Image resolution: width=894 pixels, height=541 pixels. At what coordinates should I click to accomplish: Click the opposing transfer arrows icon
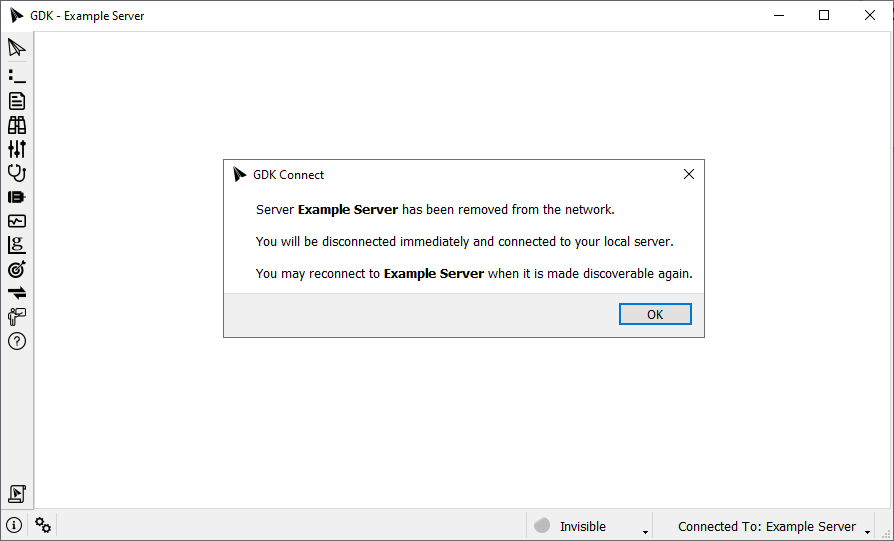(17, 293)
